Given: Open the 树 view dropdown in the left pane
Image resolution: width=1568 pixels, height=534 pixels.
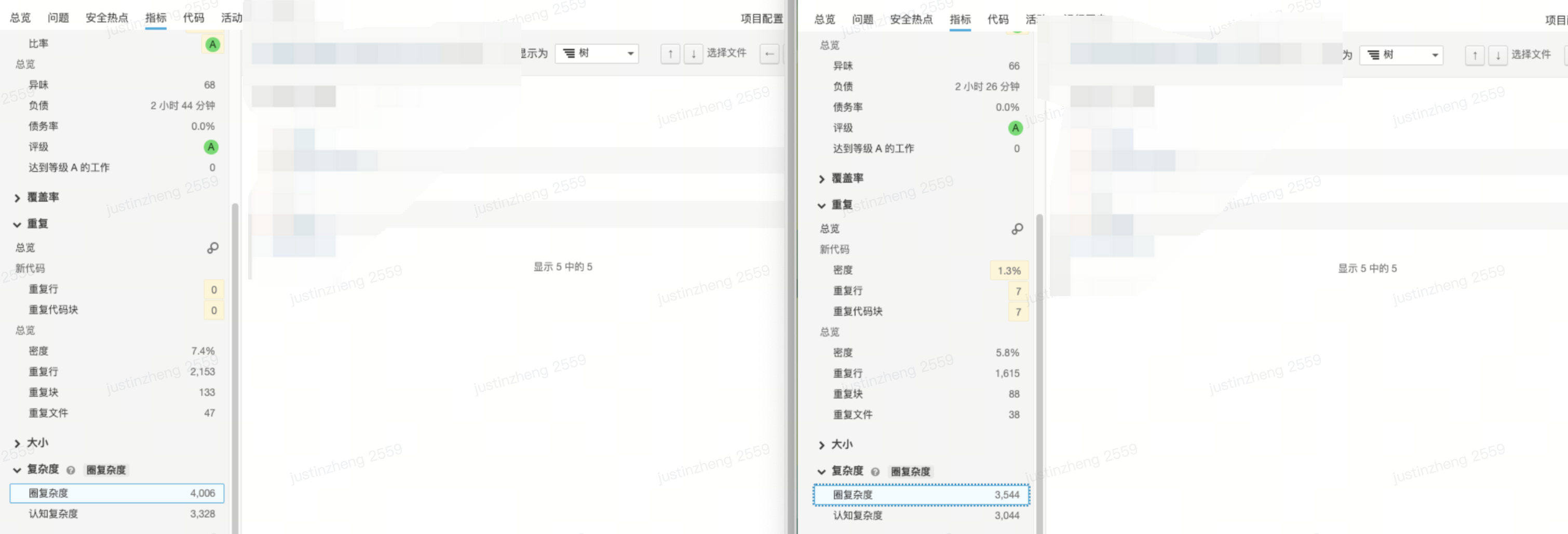Looking at the screenshot, I should click(597, 54).
